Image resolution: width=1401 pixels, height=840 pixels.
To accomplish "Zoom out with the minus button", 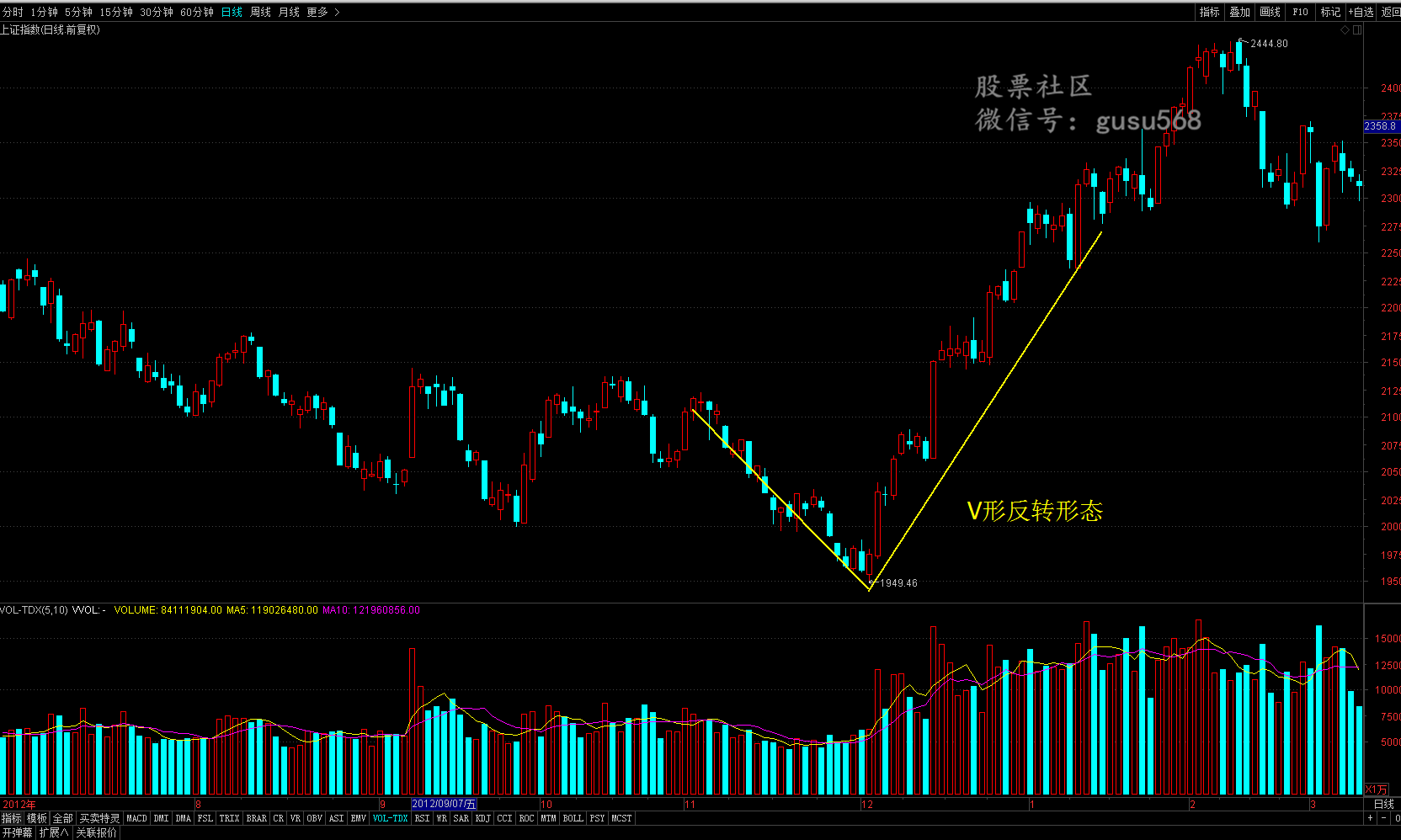I will click(1383, 818).
